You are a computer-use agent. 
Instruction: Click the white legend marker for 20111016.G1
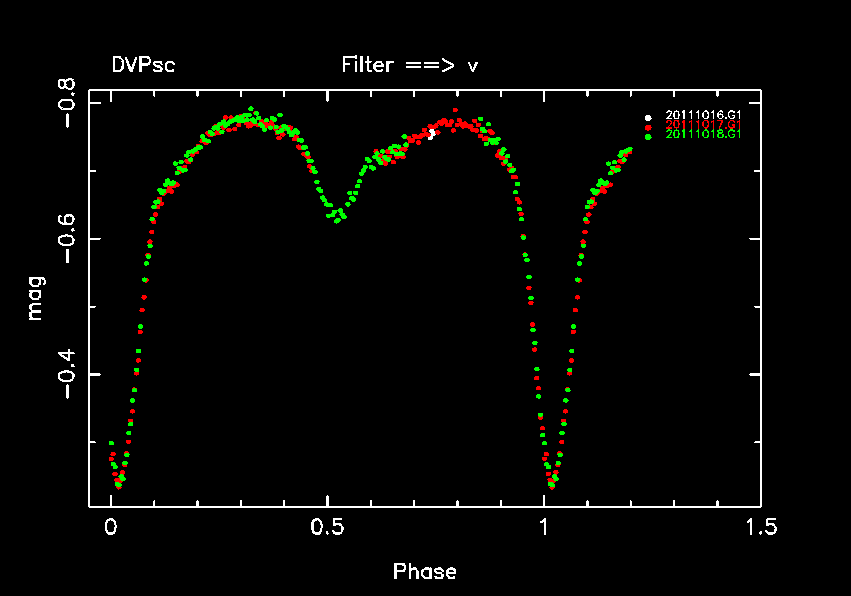648,116
